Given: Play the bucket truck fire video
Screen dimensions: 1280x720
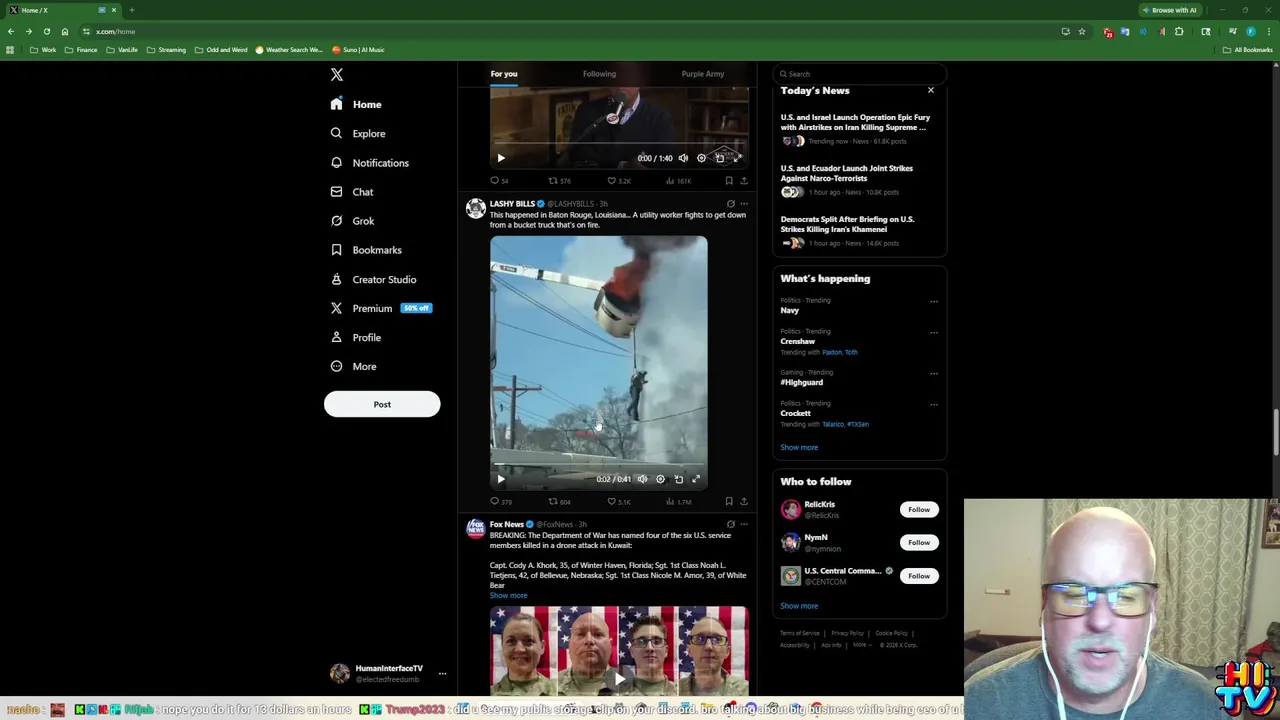Looking at the screenshot, I should pyautogui.click(x=501, y=479).
